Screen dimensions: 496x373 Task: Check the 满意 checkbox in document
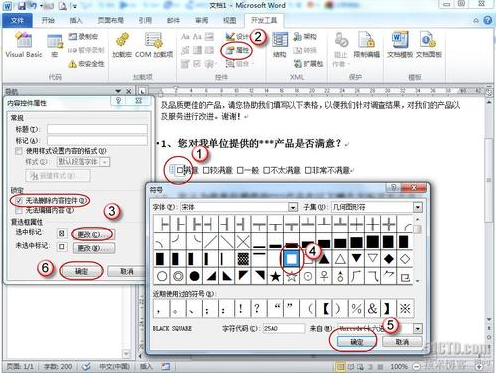pos(179,170)
